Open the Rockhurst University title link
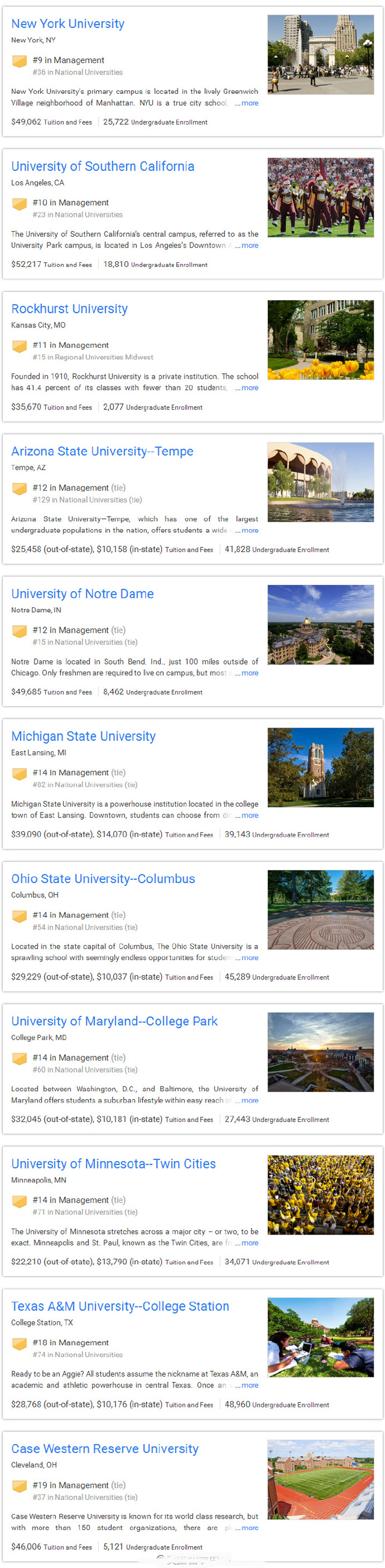The width and height of the screenshot is (385, 1568). click(69, 309)
